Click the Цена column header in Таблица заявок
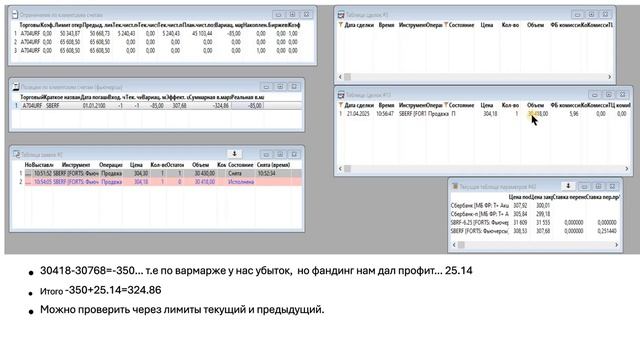 click(x=136, y=165)
